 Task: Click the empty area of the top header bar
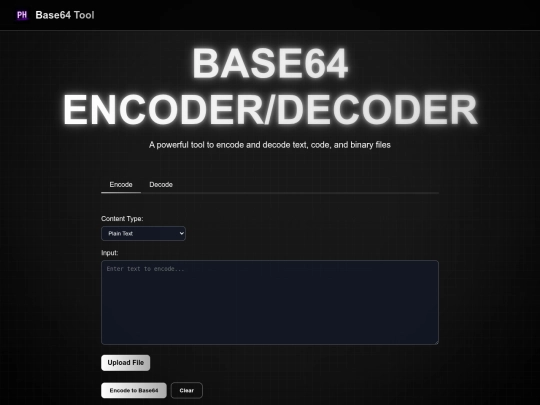pyautogui.click(x=310, y=15)
